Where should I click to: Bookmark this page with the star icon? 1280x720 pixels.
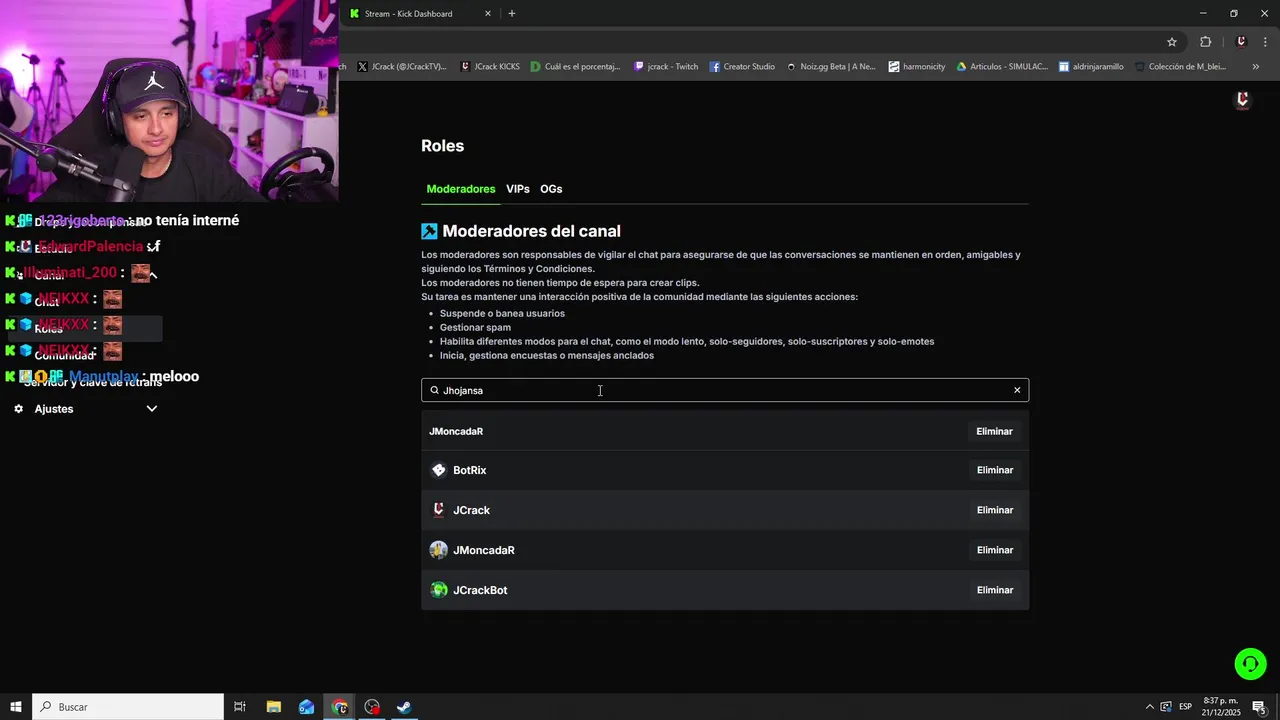pyautogui.click(x=1172, y=42)
